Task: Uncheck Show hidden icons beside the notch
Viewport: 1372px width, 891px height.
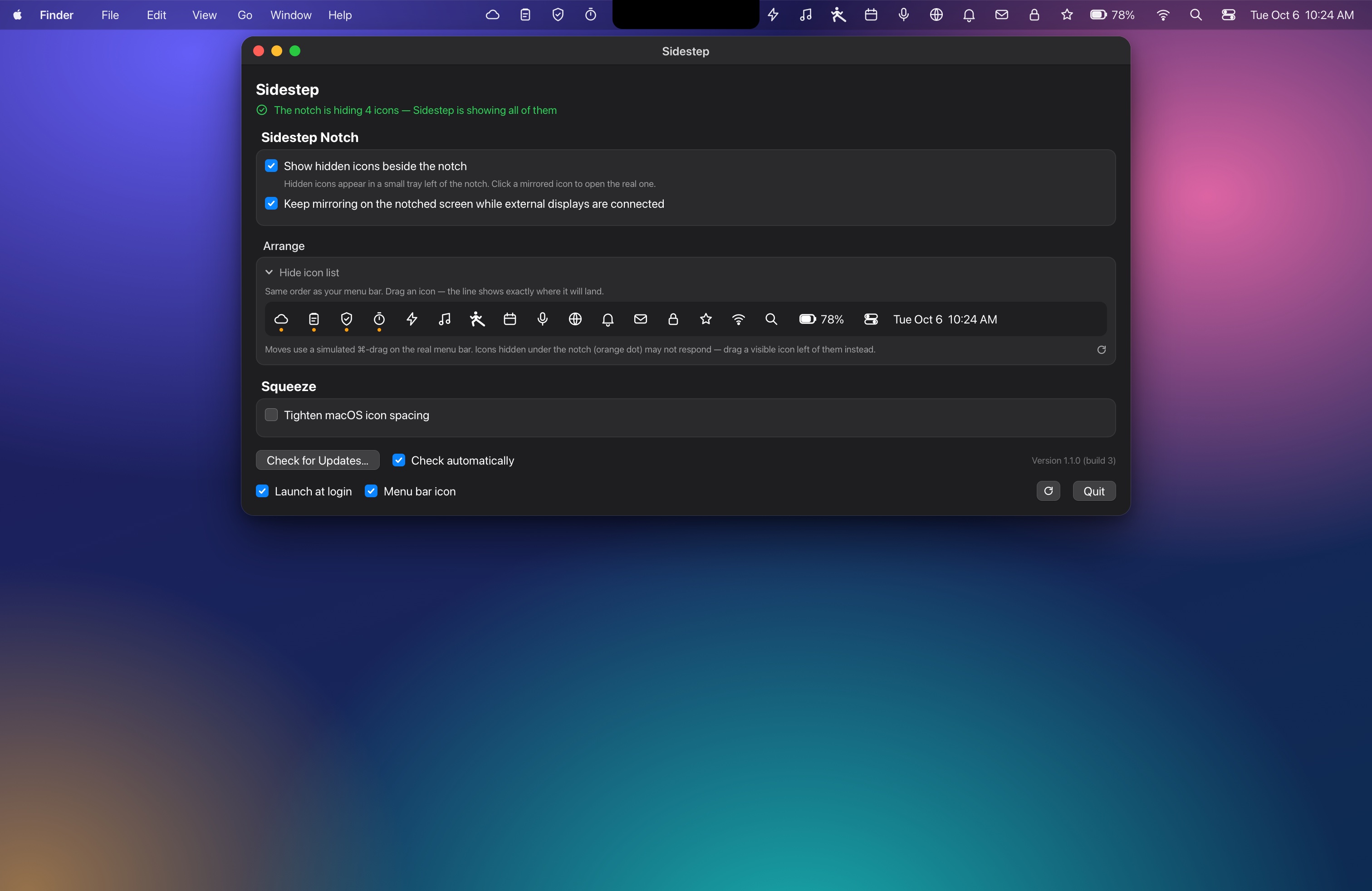Action: point(271,166)
